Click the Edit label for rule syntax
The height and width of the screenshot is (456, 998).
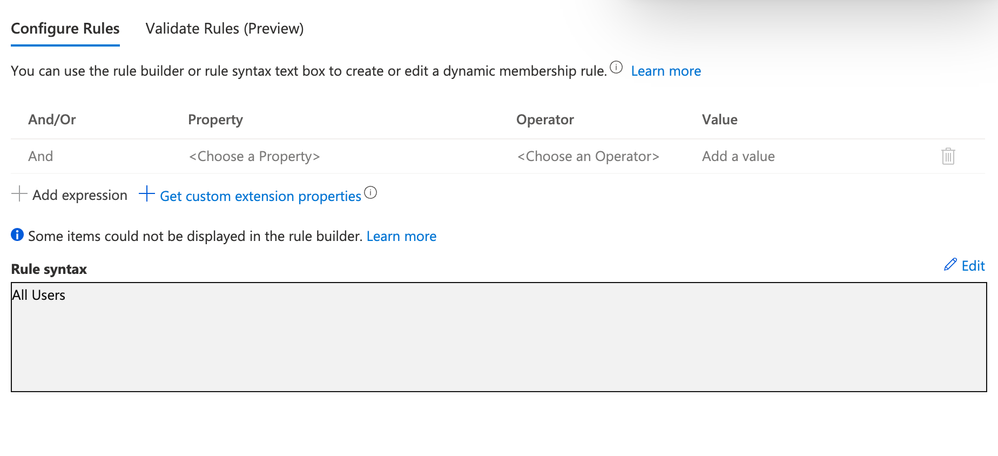[x=973, y=265]
